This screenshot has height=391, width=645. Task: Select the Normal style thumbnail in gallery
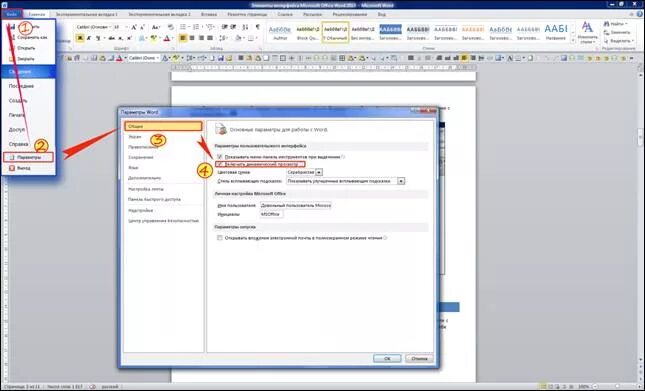coord(335,32)
